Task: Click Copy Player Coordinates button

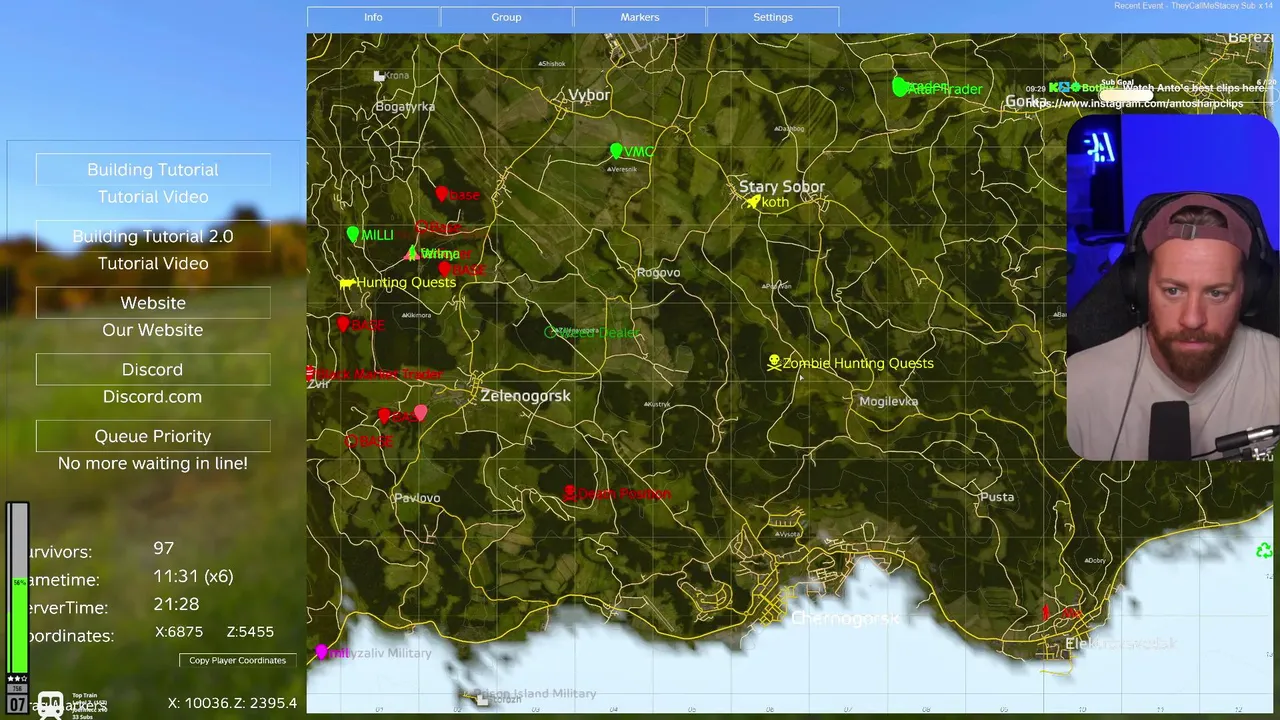Action: point(238,660)
